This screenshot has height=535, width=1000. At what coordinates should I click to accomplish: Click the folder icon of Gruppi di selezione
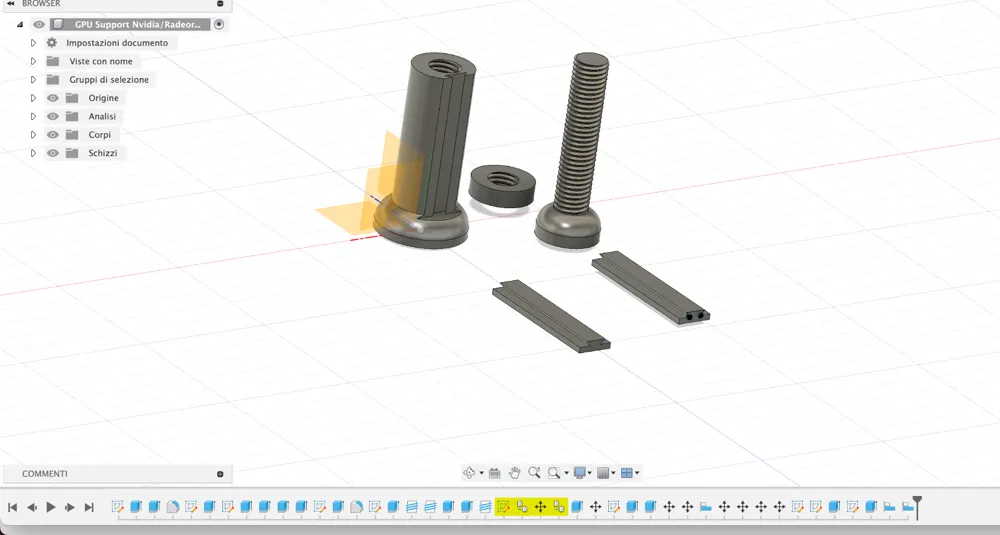53,80
